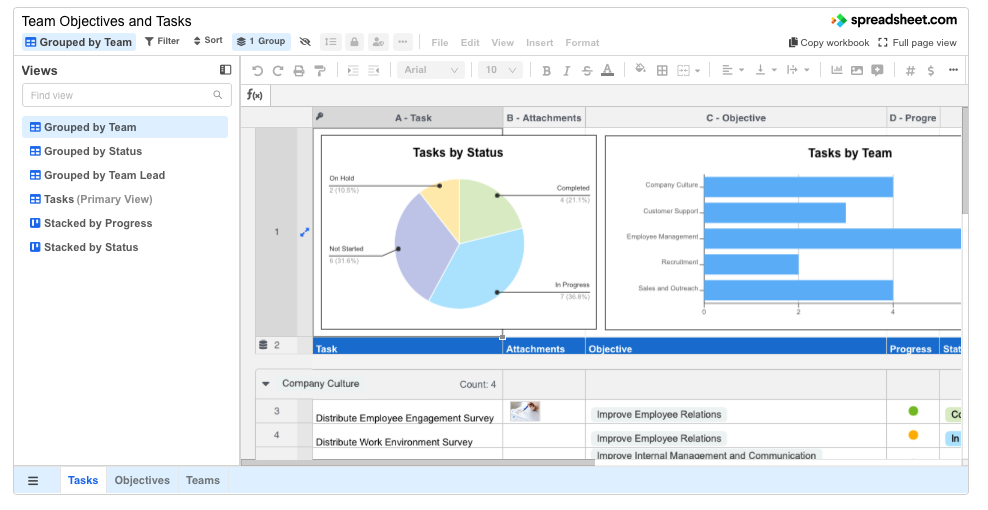Open the Format menu
This screenshot has width=988, height=510.
582,43
